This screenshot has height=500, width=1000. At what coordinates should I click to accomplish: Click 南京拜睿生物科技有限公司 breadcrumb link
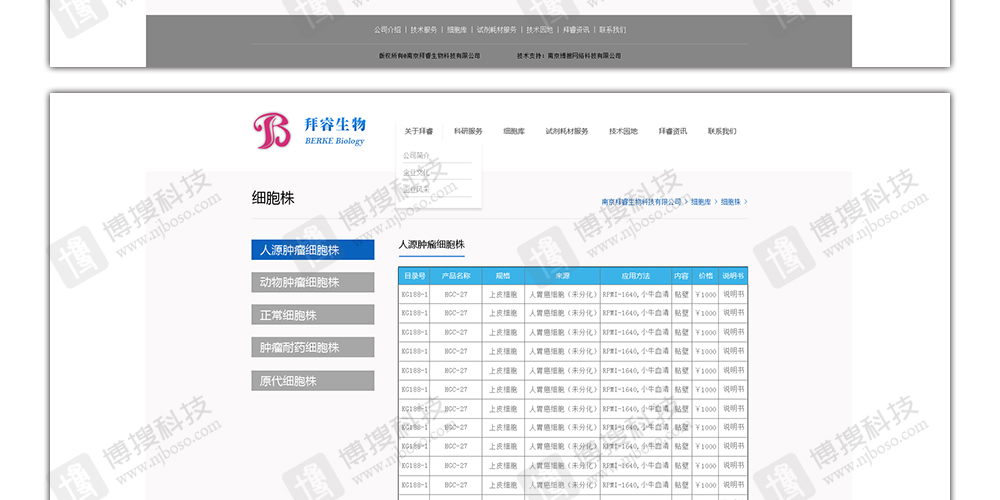(641, 202)
